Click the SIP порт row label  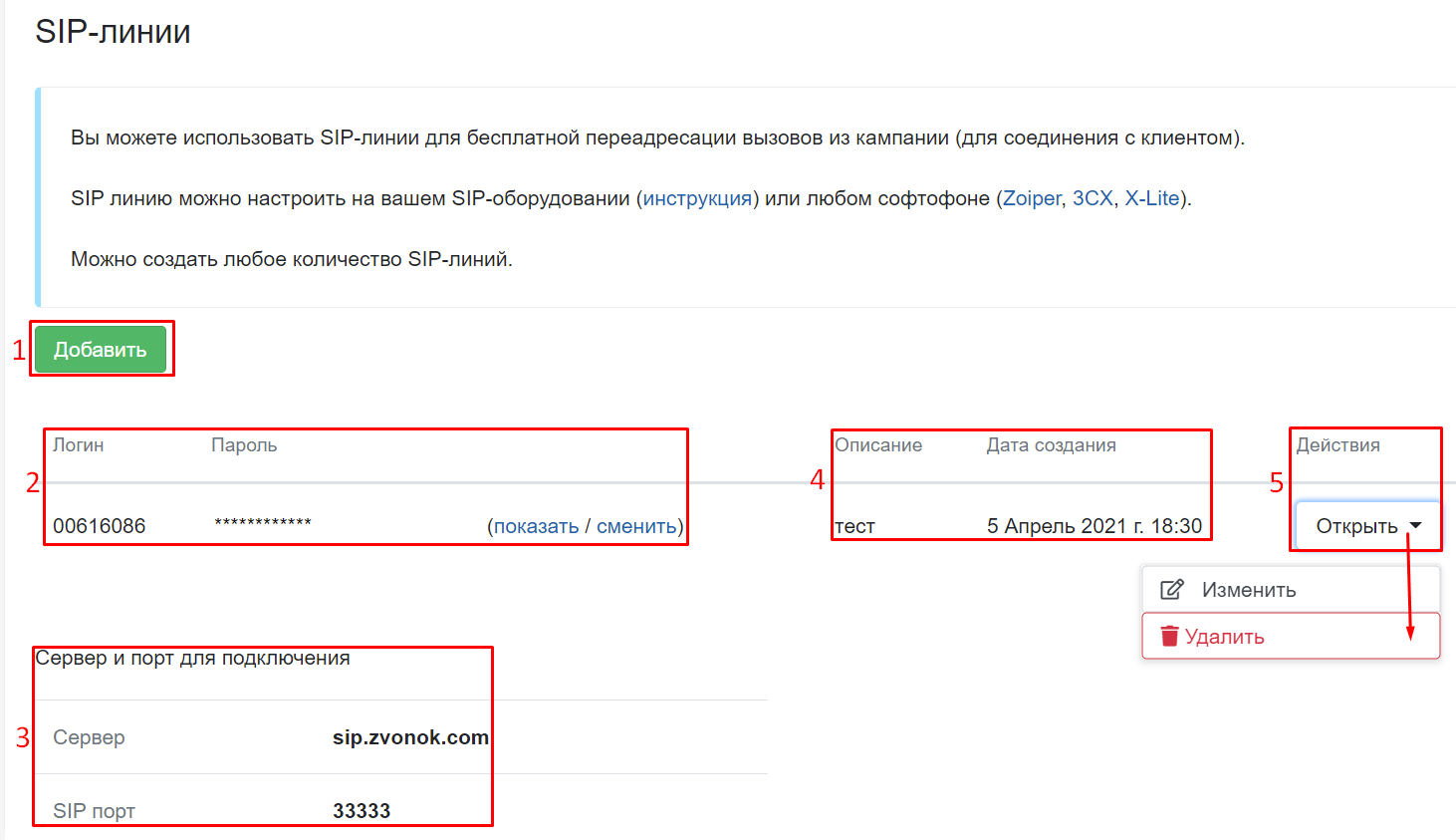(x=94, y=811)
